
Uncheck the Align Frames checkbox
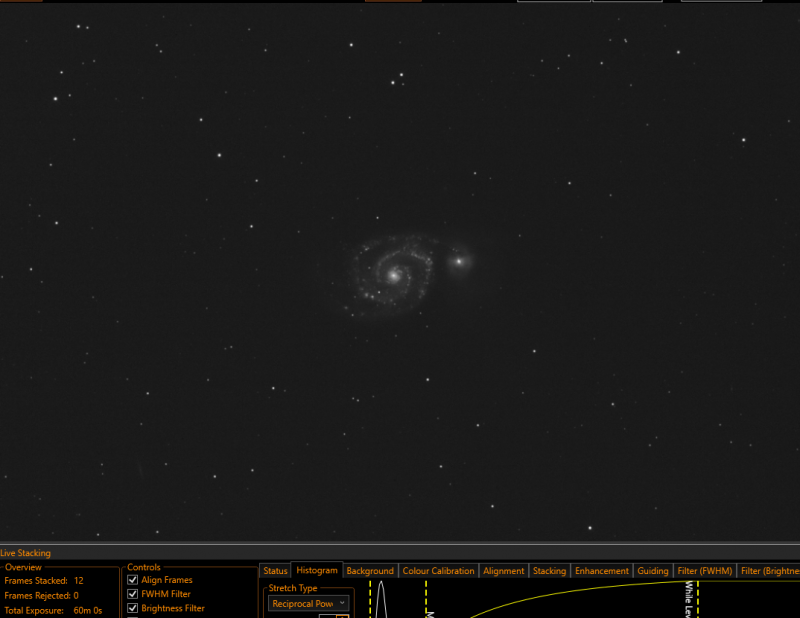133,580
